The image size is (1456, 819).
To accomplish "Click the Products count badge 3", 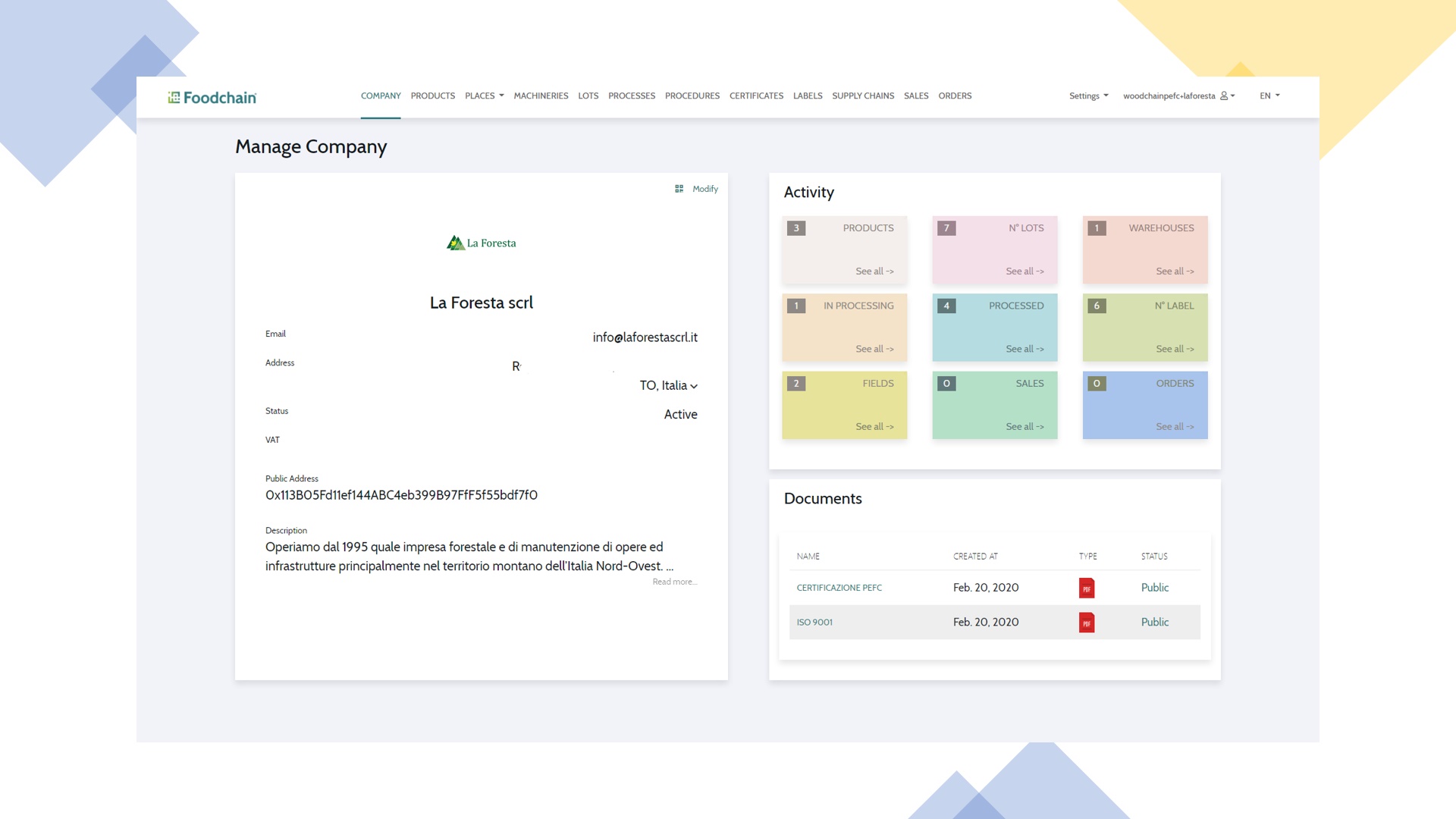I will point(796,228).
